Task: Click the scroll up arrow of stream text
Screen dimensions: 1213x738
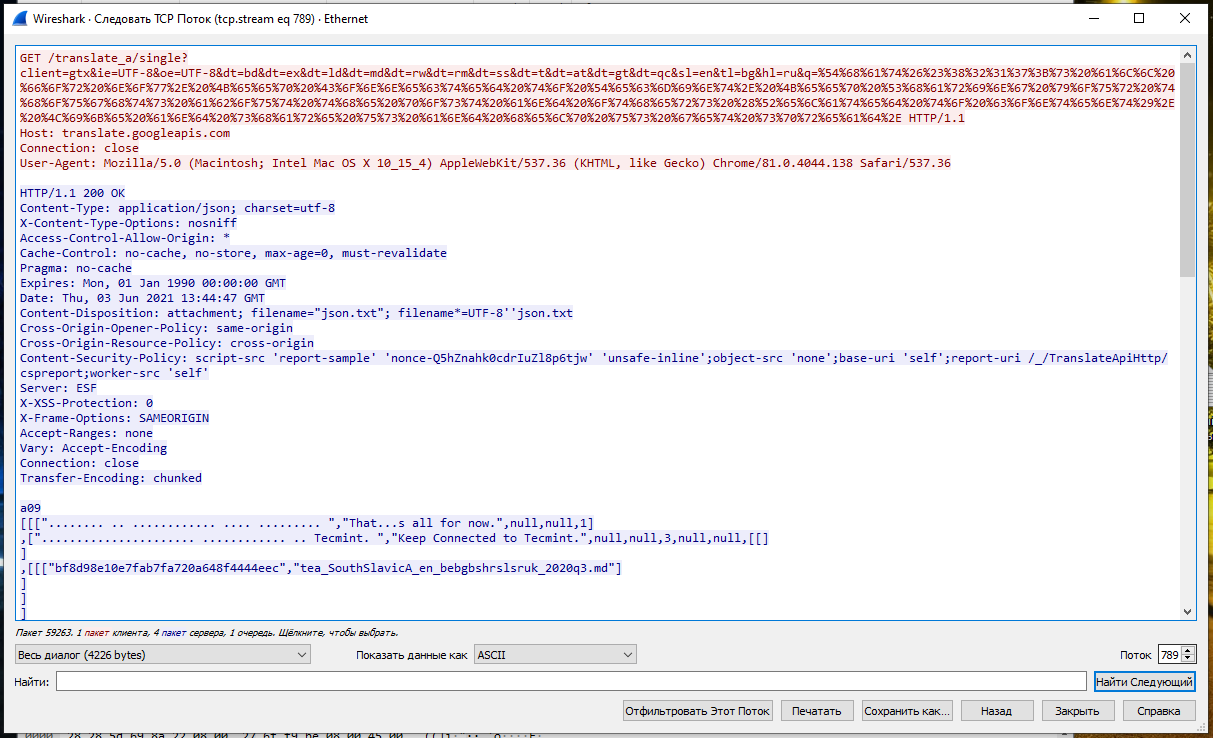Action: pos(1188,56)
